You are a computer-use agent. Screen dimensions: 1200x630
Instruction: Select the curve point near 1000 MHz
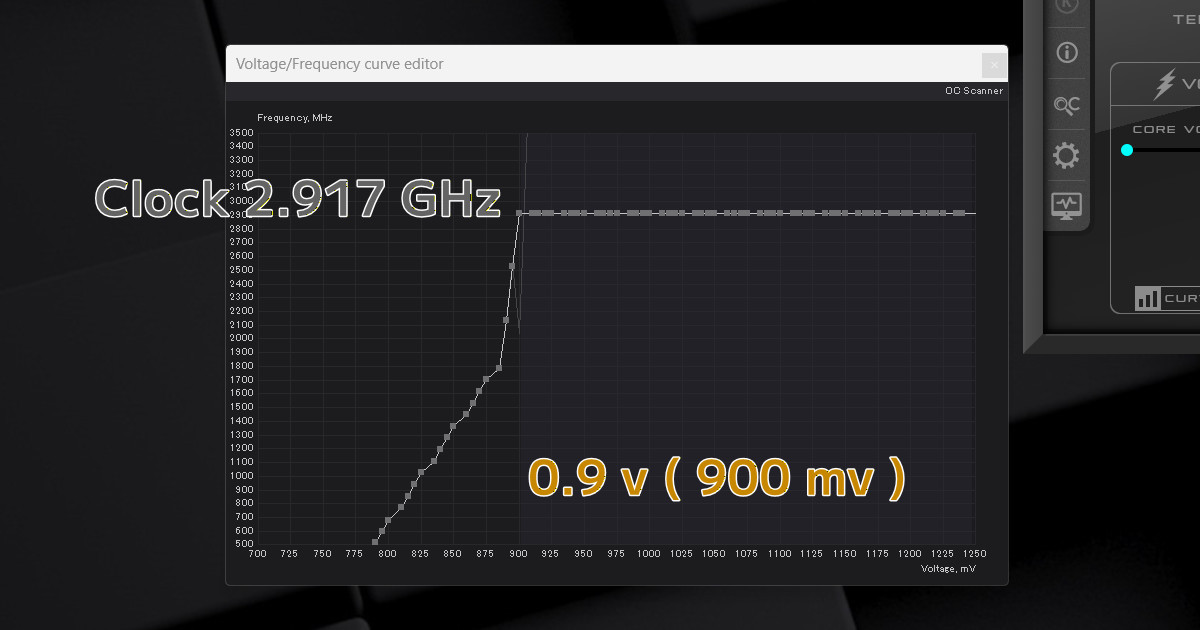click(x=421, y=473)
